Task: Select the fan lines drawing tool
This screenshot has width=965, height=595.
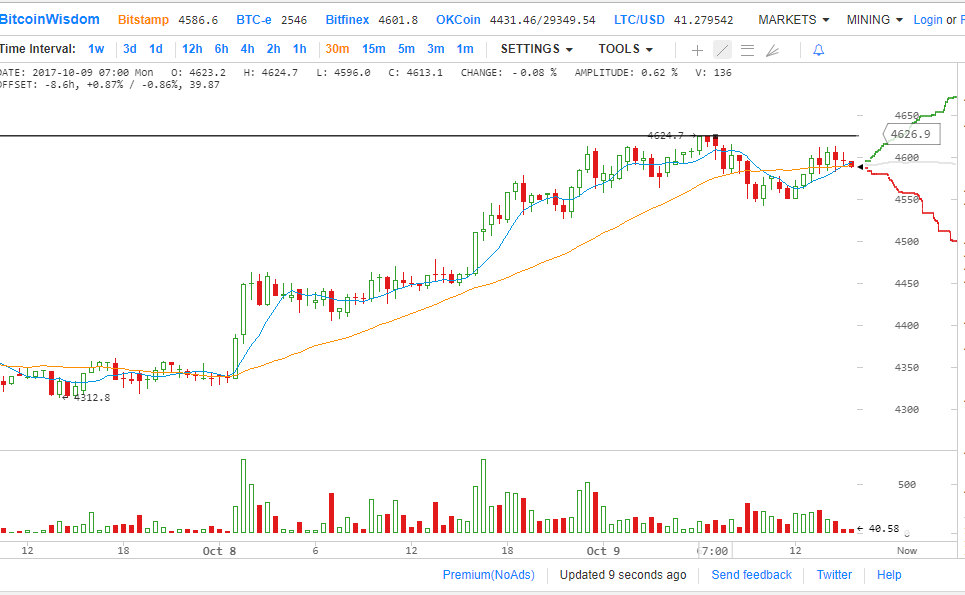Action: tap(771, 49)
